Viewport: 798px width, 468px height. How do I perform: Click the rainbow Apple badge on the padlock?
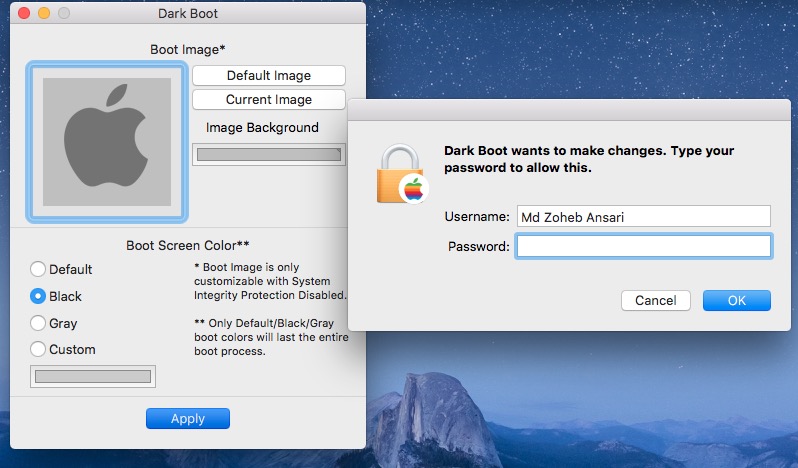pos(412,189)
